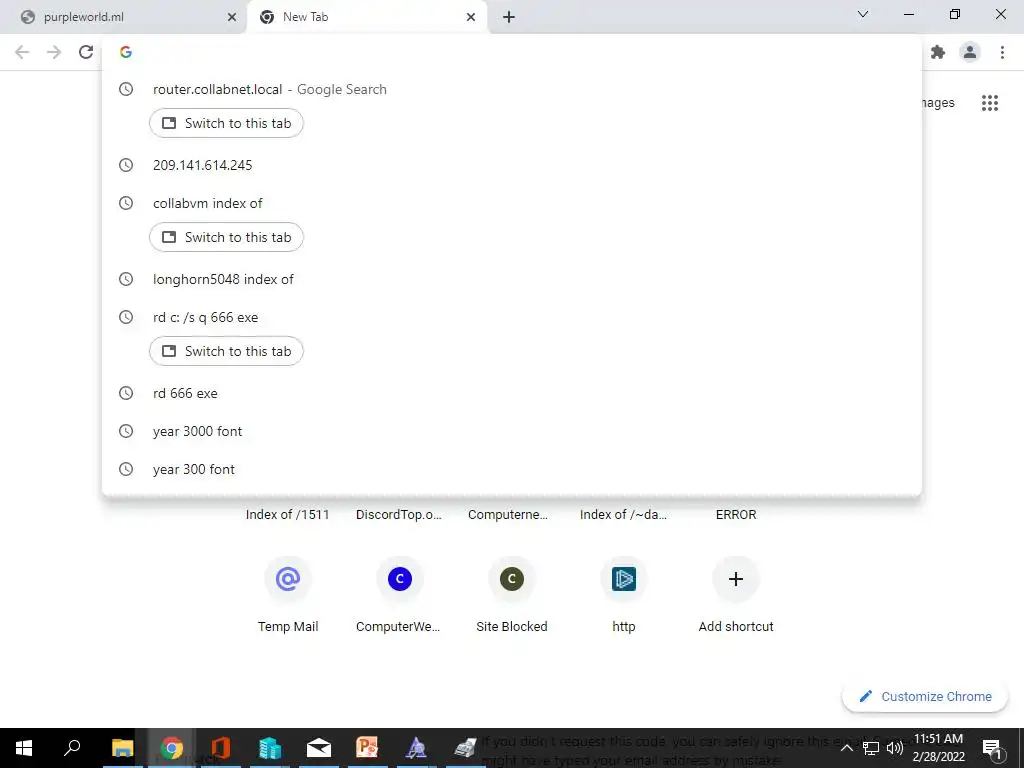Open the Computerne... shortcut
This screenshot has height=768, width=1024.
tap(508, 515)
